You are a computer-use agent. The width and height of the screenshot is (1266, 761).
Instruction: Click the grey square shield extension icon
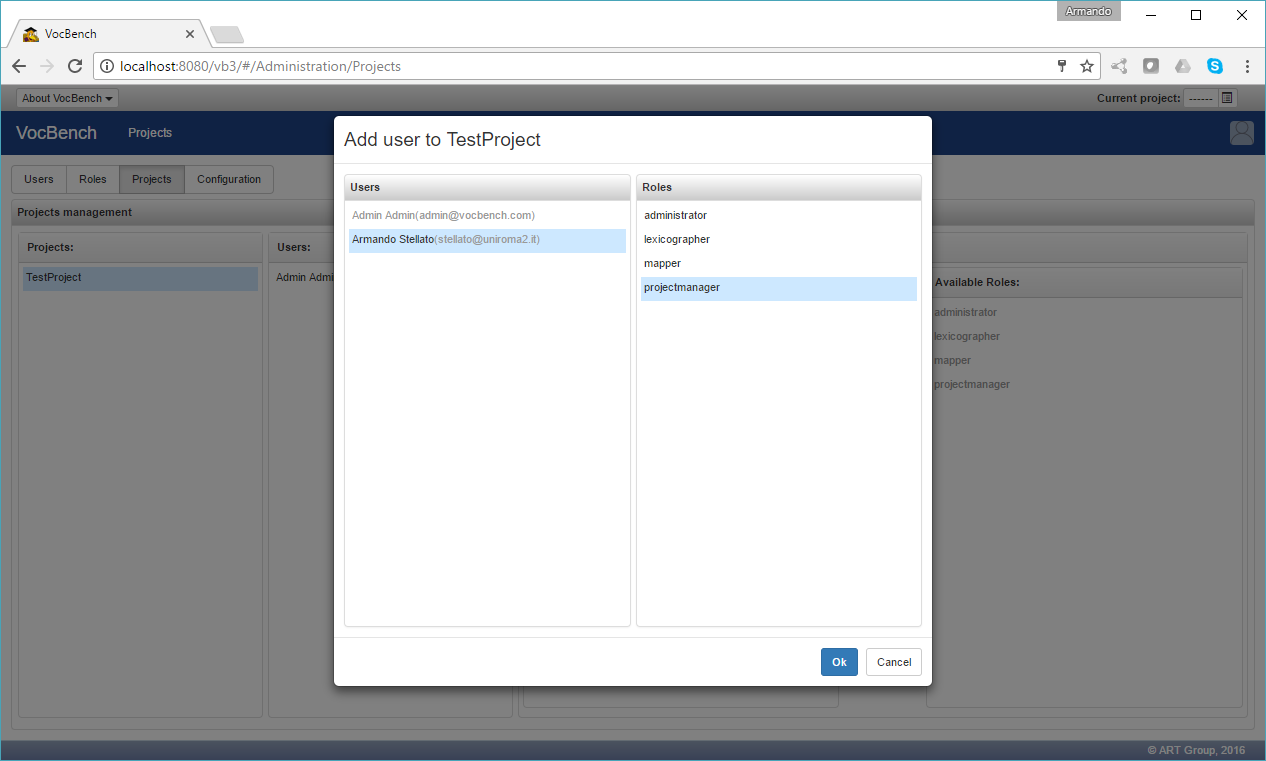(1151, 66)
